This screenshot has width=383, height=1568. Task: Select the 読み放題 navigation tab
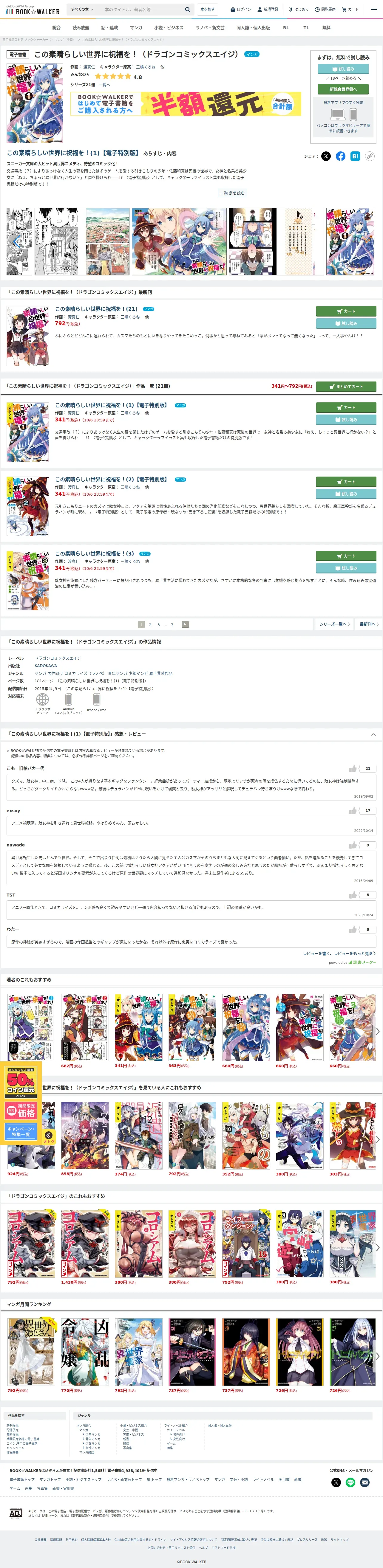coord(81,27)
